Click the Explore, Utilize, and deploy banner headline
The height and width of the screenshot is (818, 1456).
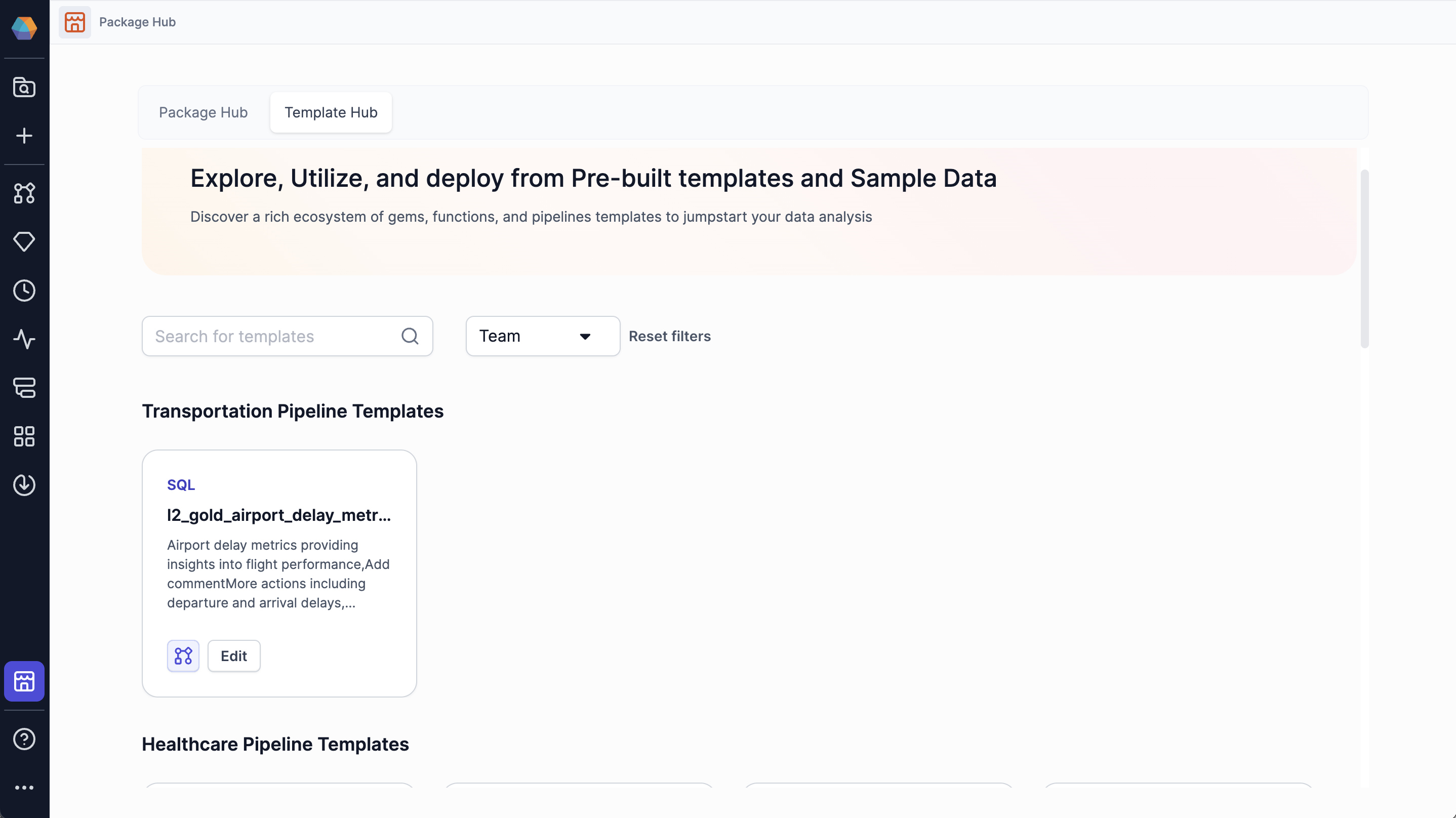coord(593,179)
